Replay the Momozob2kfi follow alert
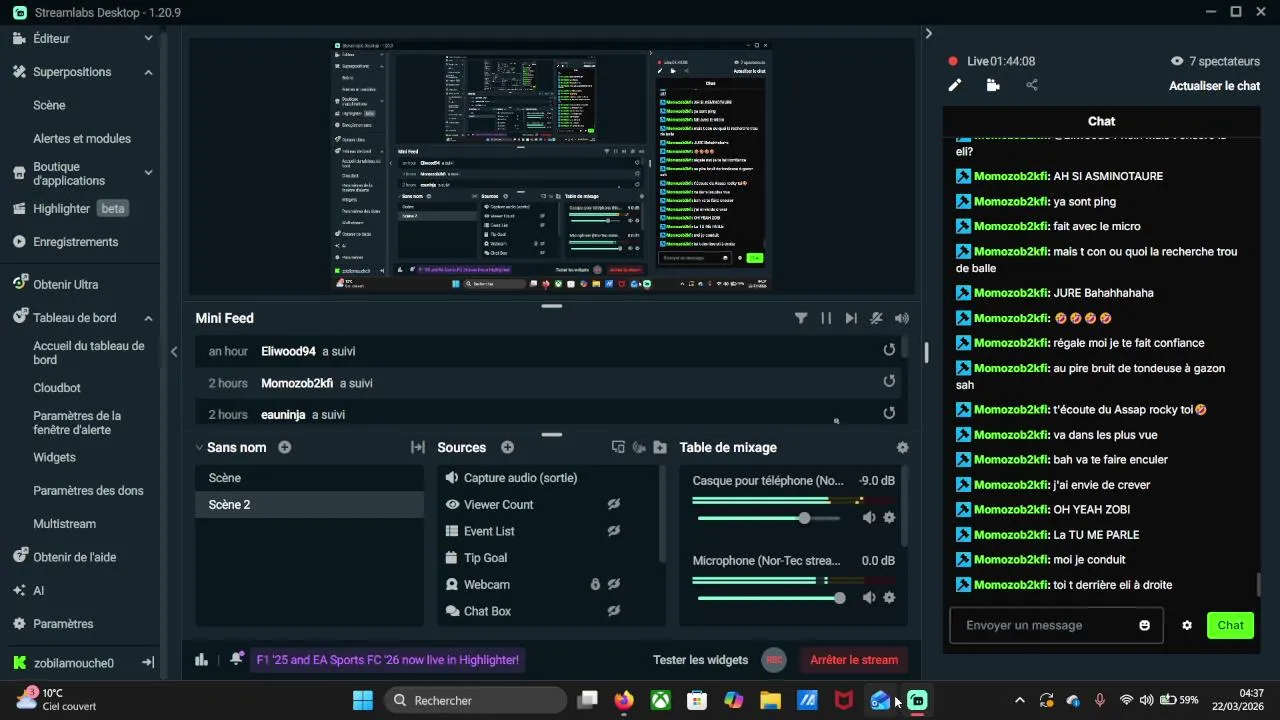Screen dimensions: 1280x720 coord(889,381)
